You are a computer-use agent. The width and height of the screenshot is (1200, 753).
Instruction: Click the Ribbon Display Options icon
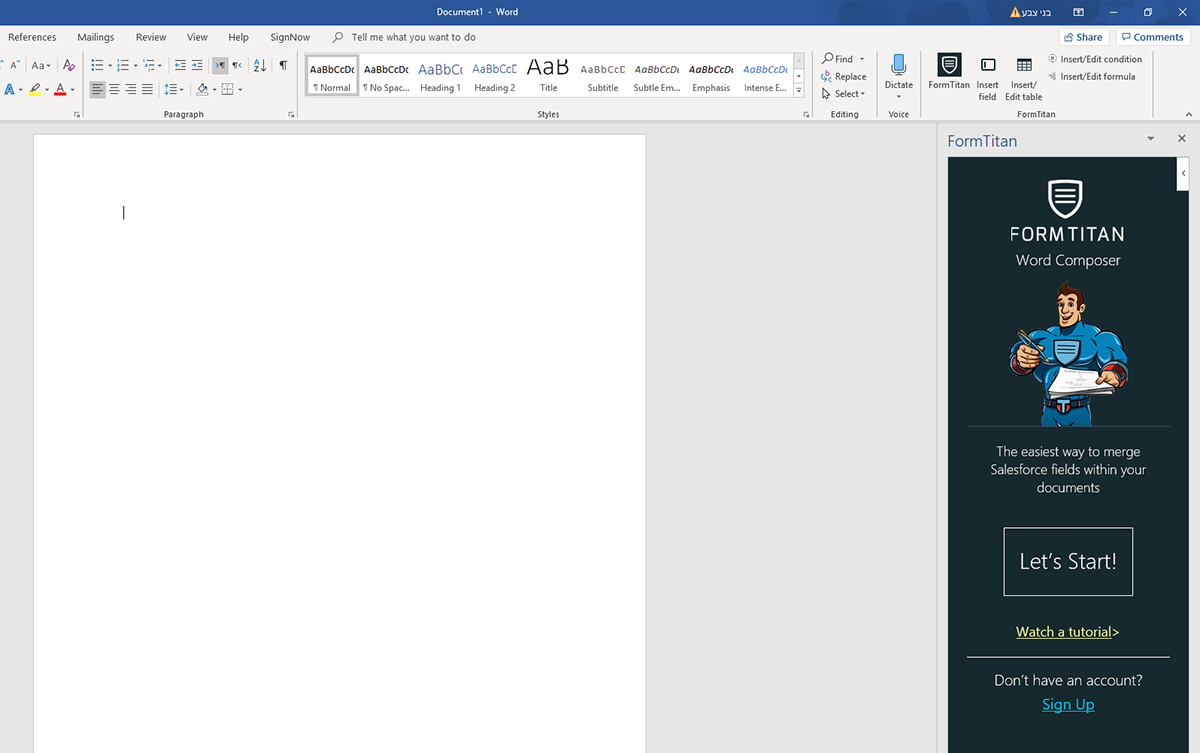pos(1079,12)
